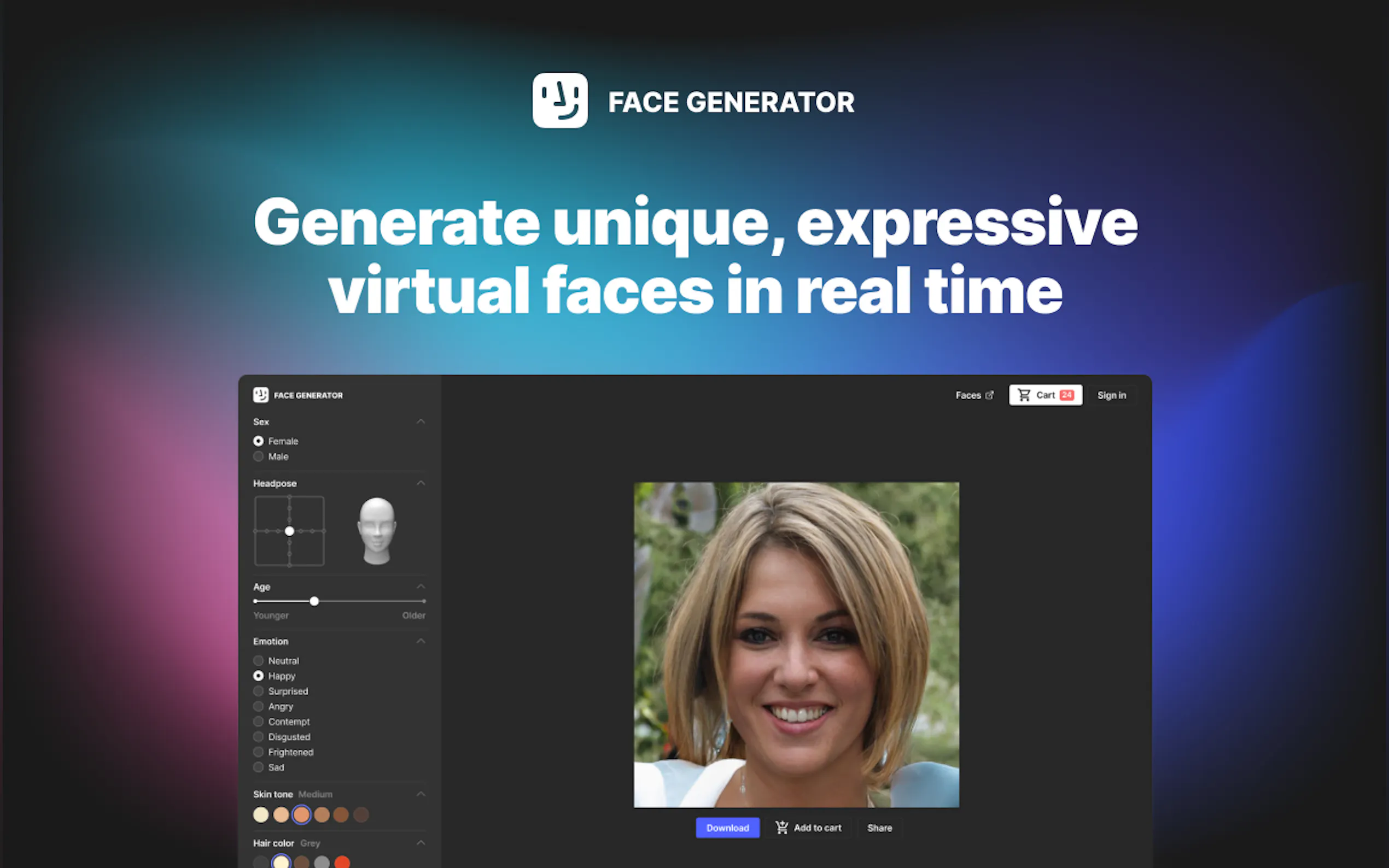Click the Share button
The height and width of the screenshot is (868, 1389).
879,828
